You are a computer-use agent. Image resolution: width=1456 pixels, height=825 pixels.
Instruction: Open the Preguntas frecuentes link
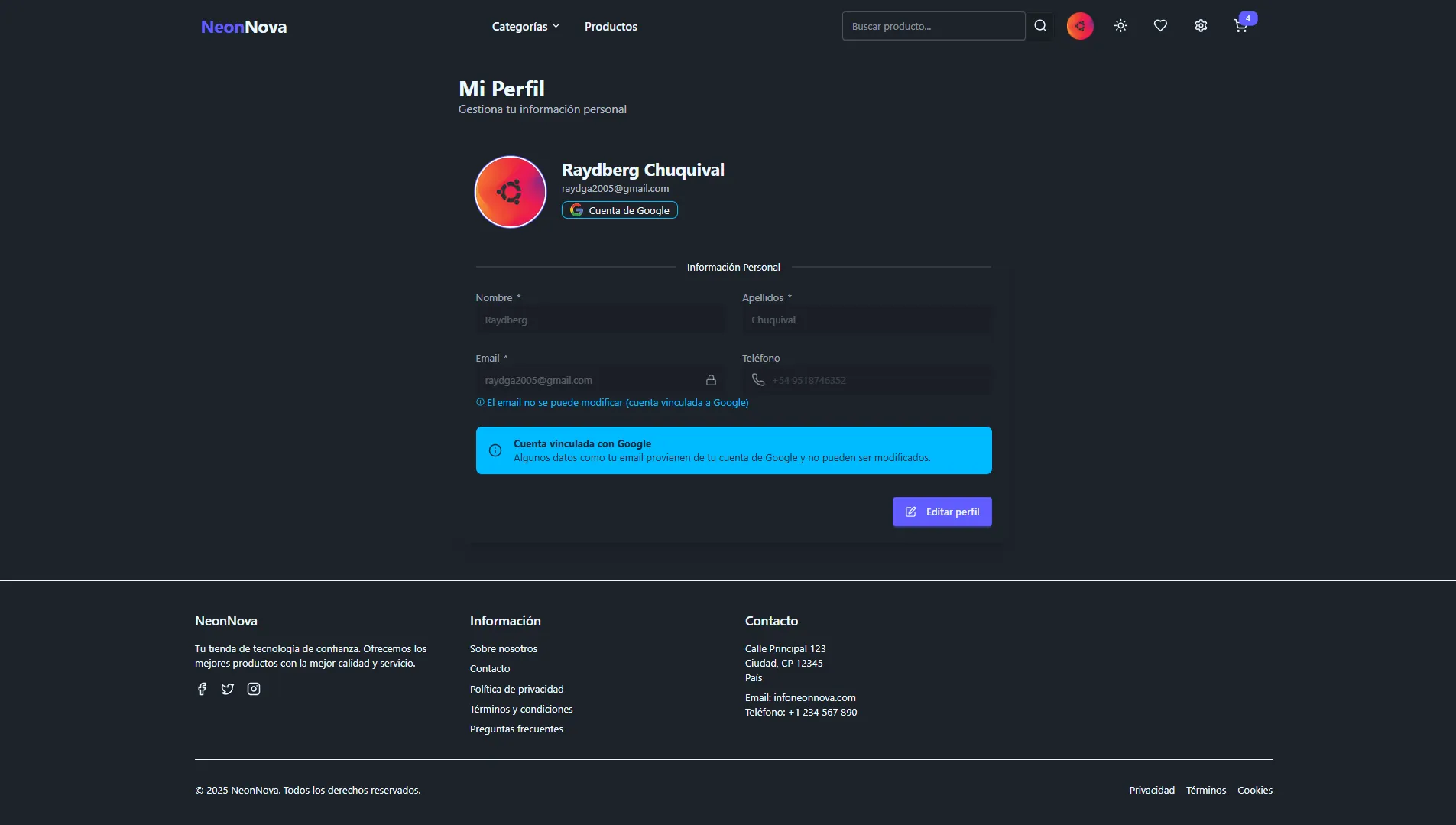point(516,729)
